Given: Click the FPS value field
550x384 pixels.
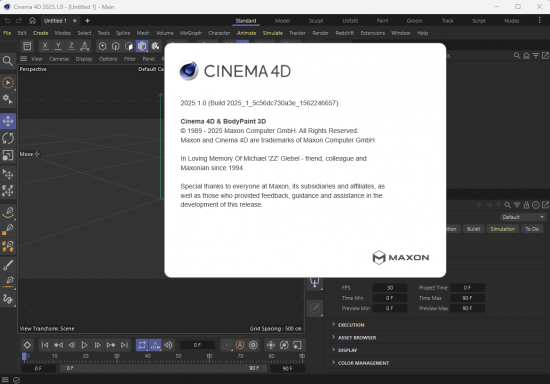Looking at the screenshot, I should pyautogui.click(x=390, y=288).
